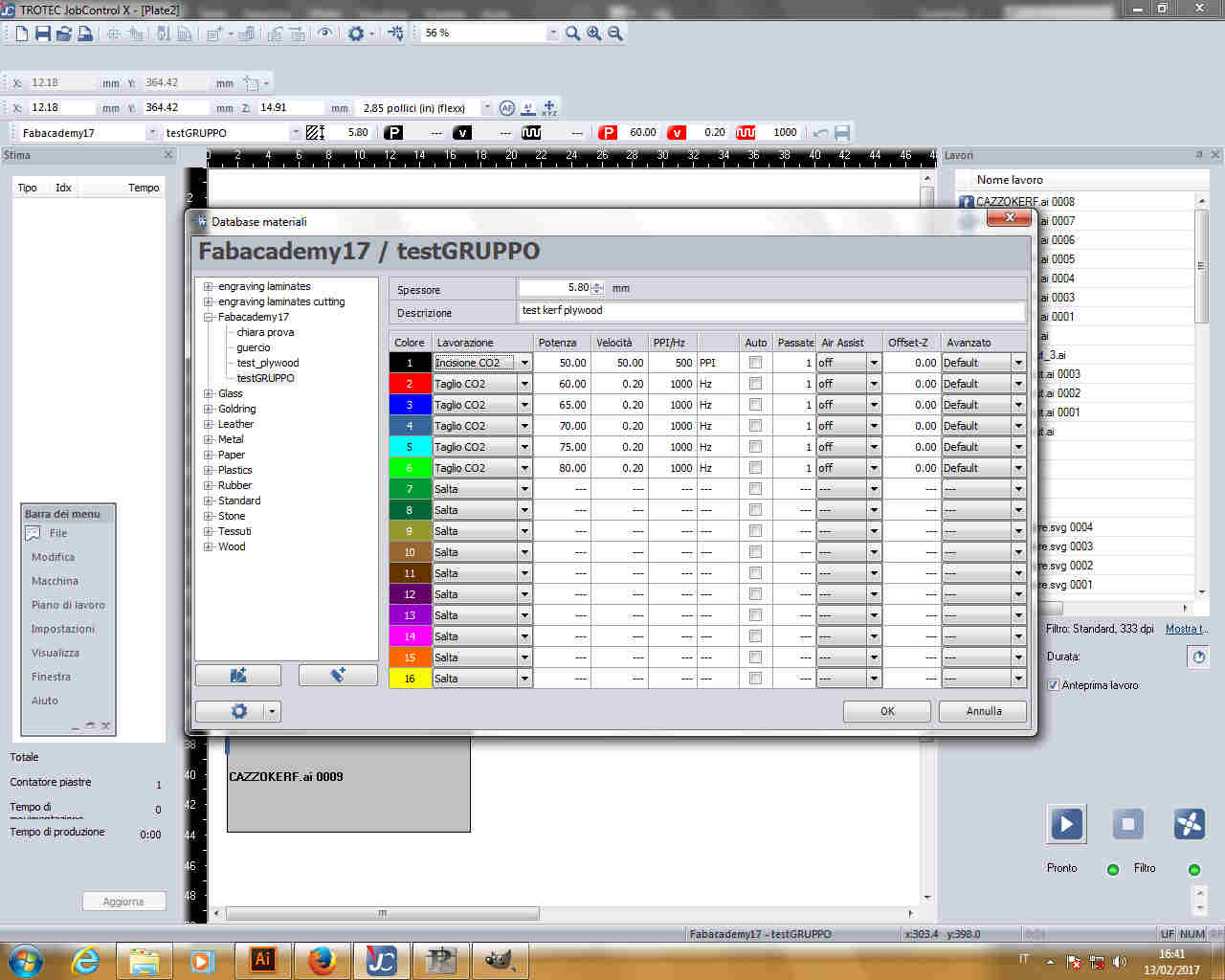Click the Aggiorna button
The height and width of the screenshot is (980, 1225).
(x=123, y=902)
